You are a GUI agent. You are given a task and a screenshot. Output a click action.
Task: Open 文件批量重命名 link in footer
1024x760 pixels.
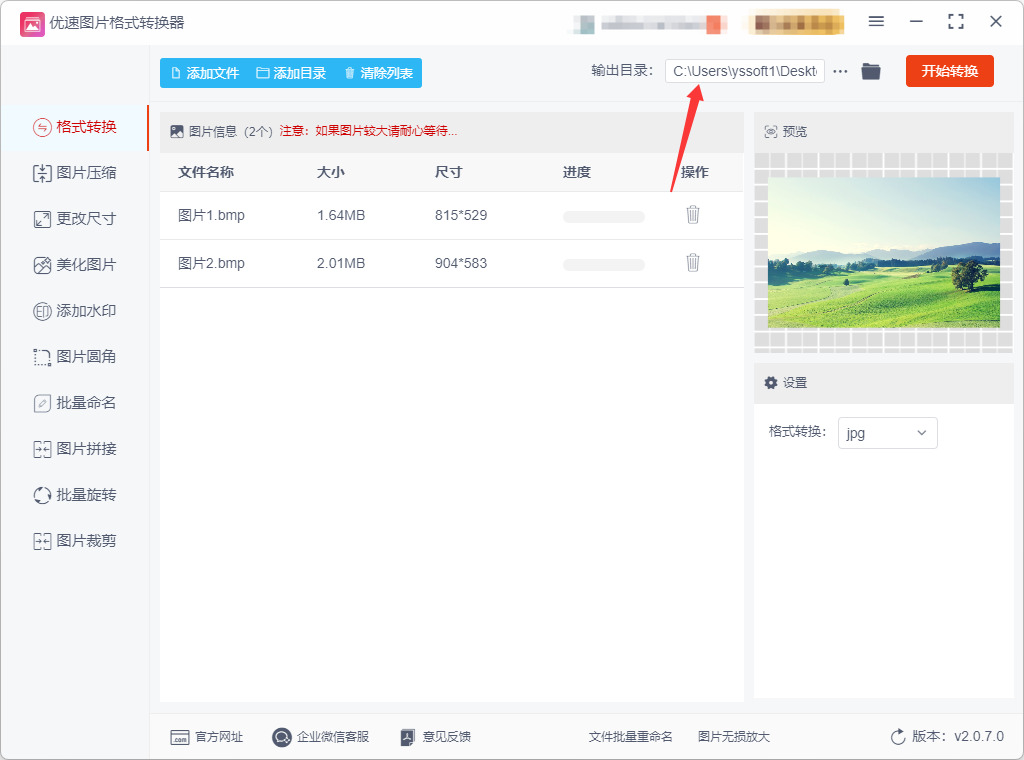coord(630,737)
